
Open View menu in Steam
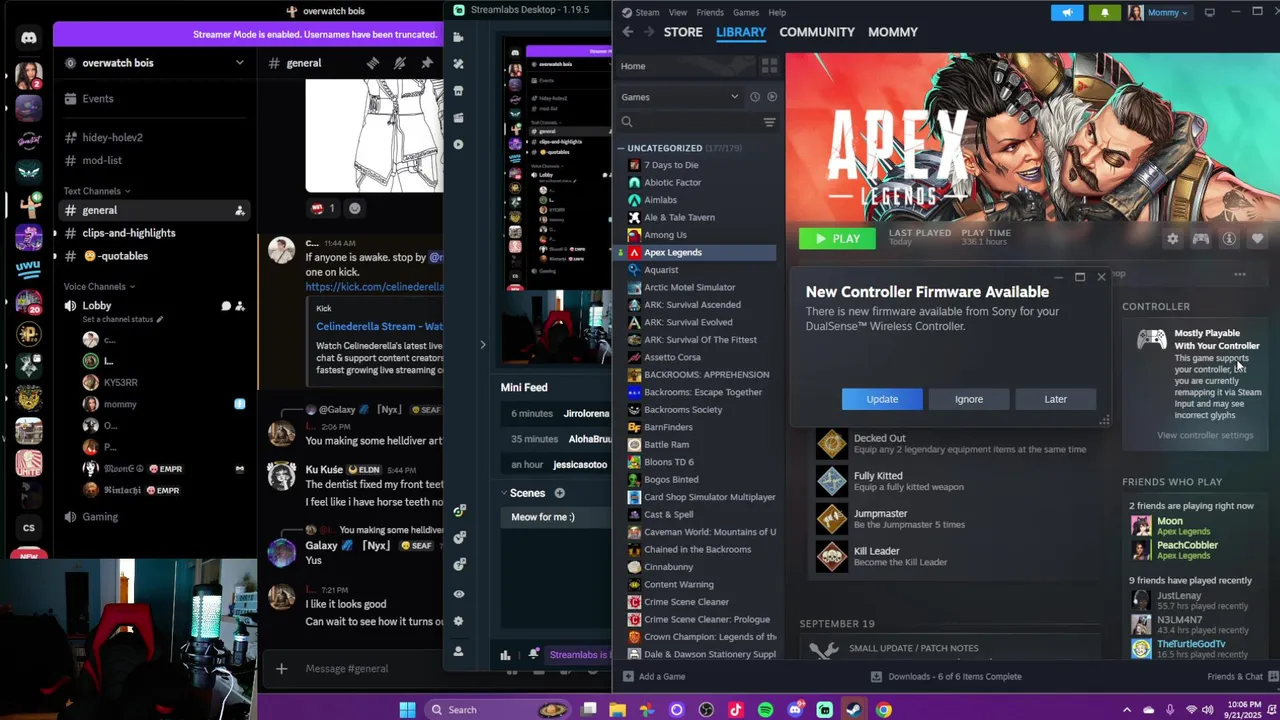point(678,13)
